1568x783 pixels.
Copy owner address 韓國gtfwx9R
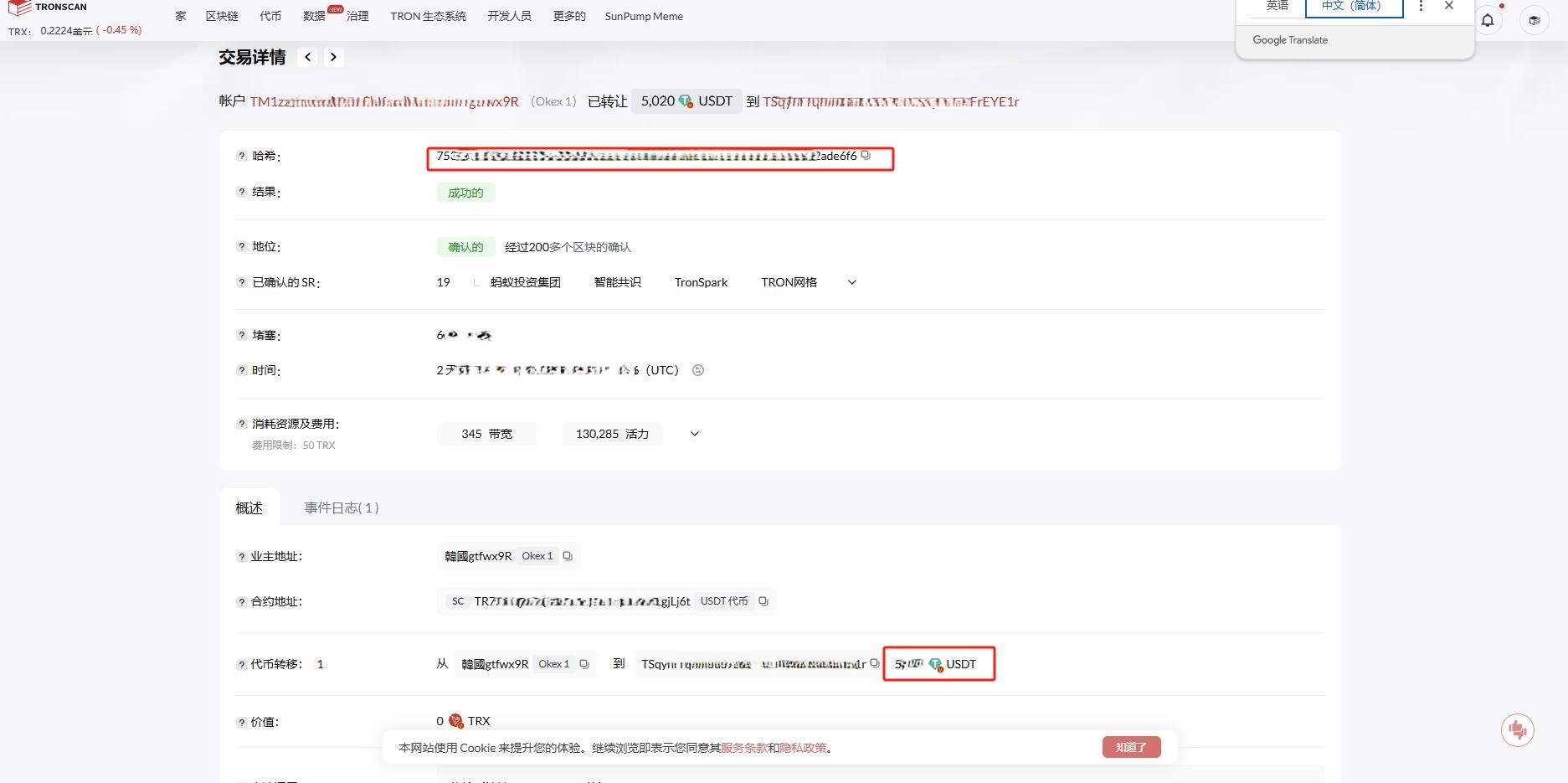568,555
